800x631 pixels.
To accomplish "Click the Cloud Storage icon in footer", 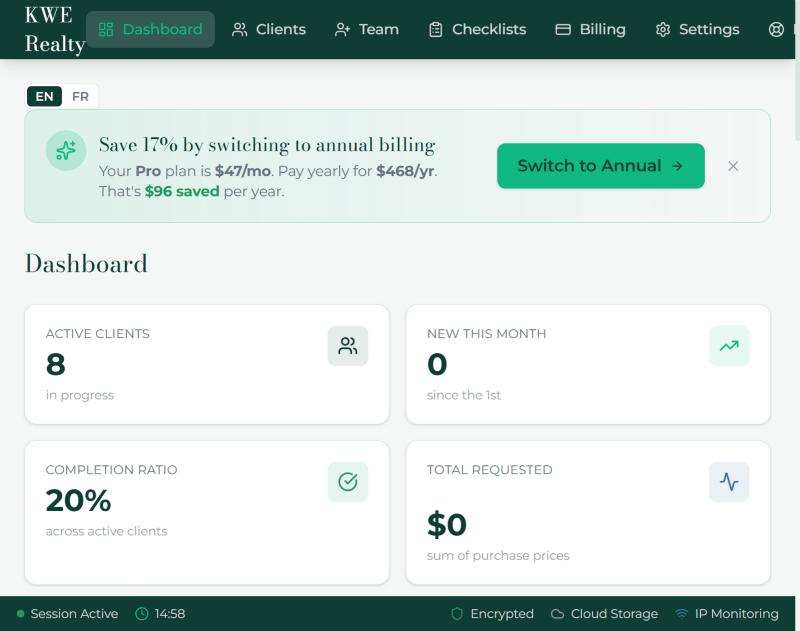I will 558,614.
